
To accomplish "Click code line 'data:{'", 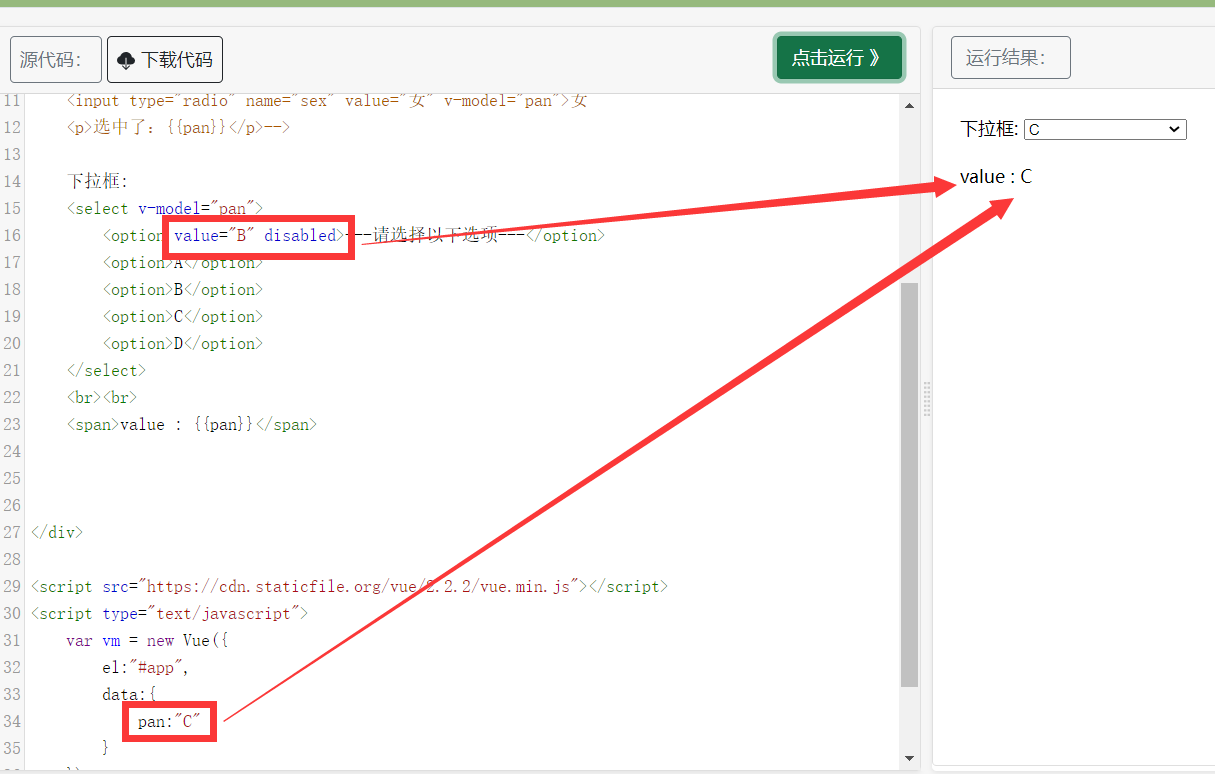I will point(129,694).
